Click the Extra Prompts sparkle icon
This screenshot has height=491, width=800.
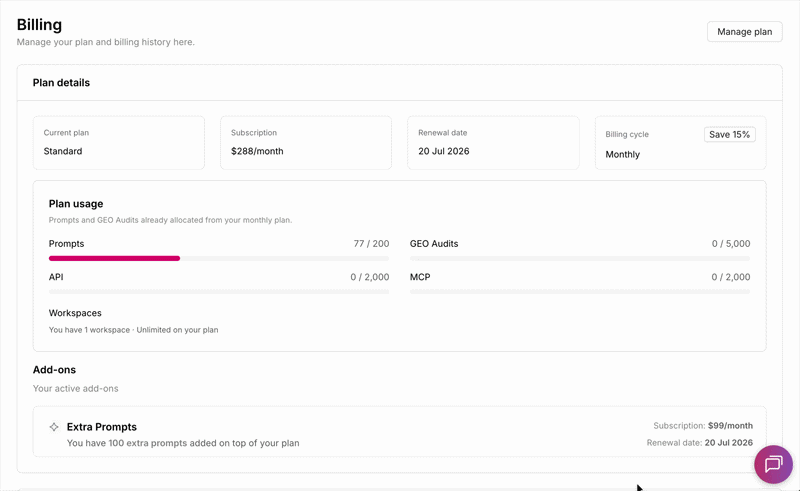coord(54,427)
